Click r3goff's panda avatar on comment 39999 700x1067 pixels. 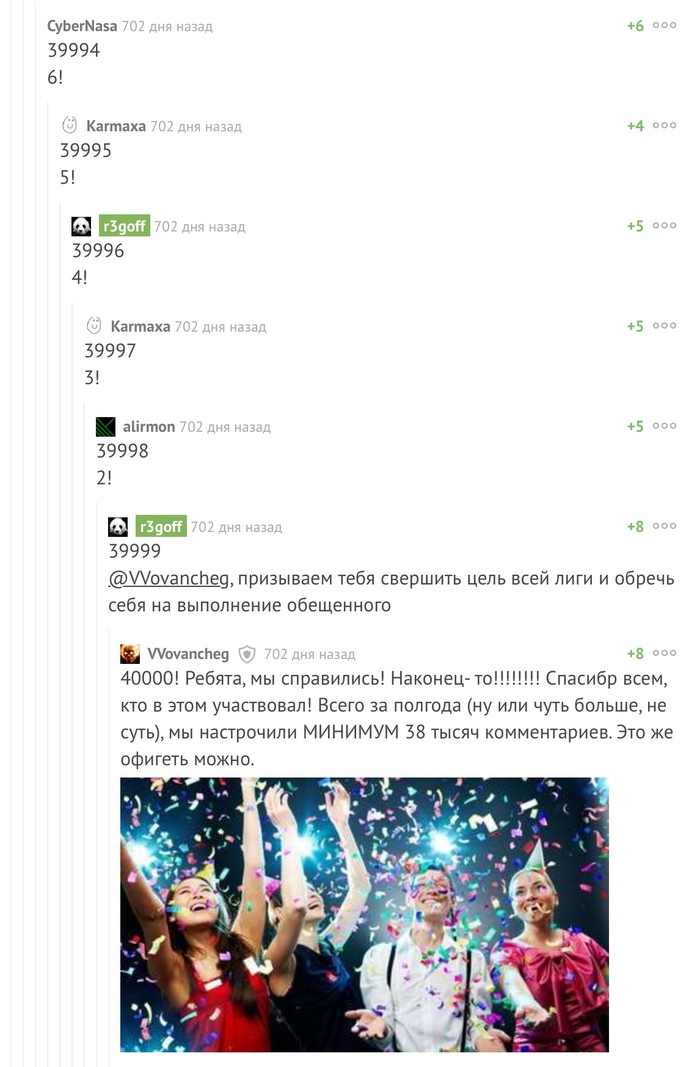(118, 527)
